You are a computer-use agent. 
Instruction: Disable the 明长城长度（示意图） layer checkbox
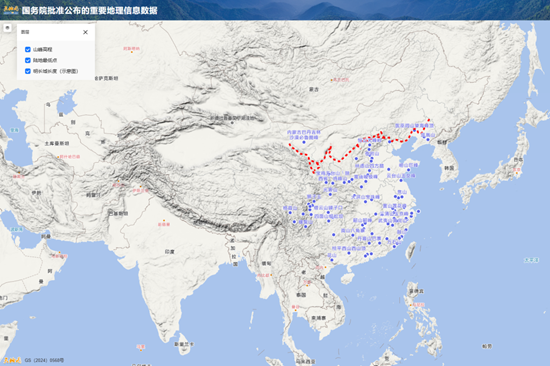(x=28, y=71)
